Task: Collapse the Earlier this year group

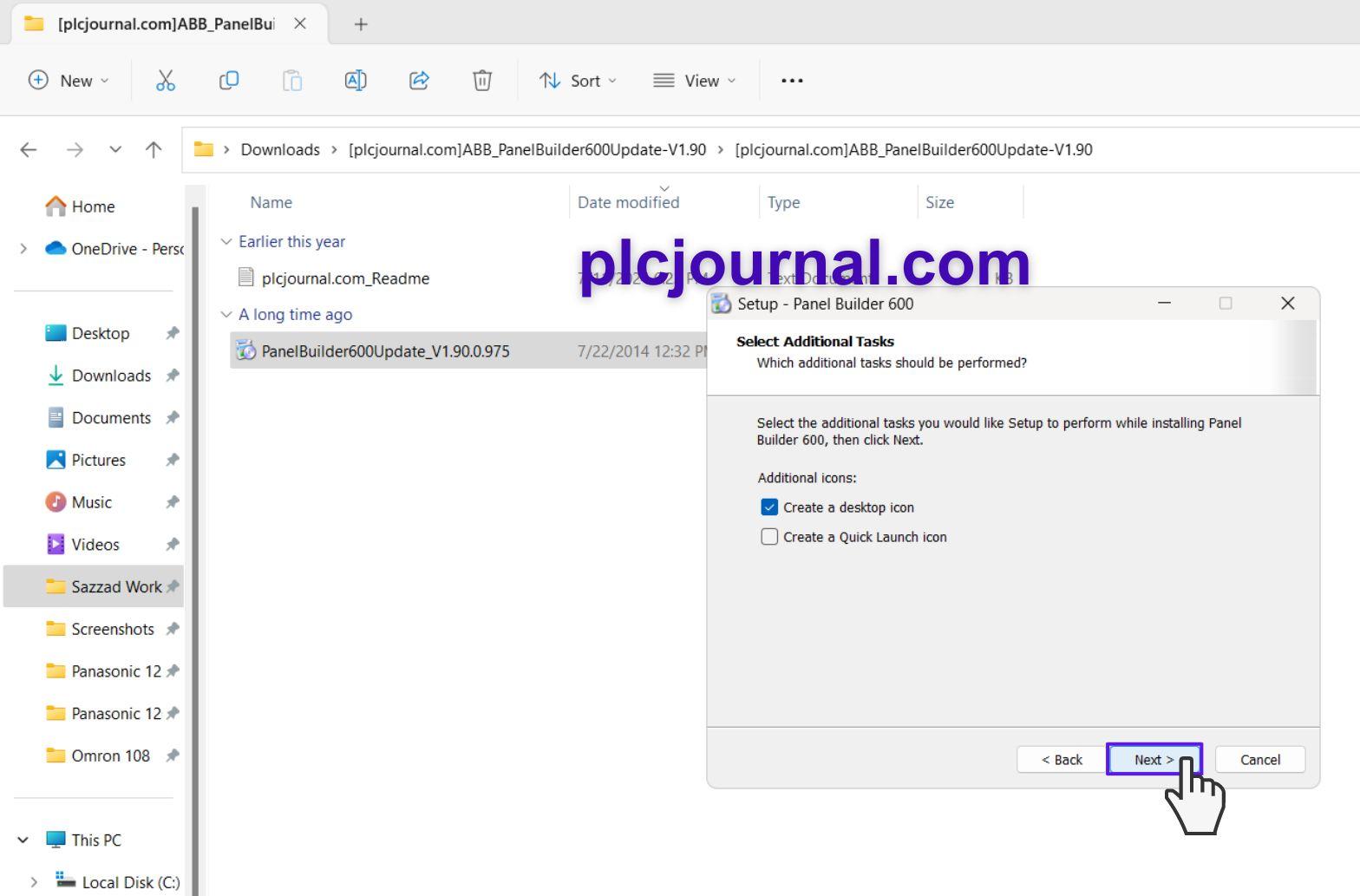Action: (x=226, y=241)
